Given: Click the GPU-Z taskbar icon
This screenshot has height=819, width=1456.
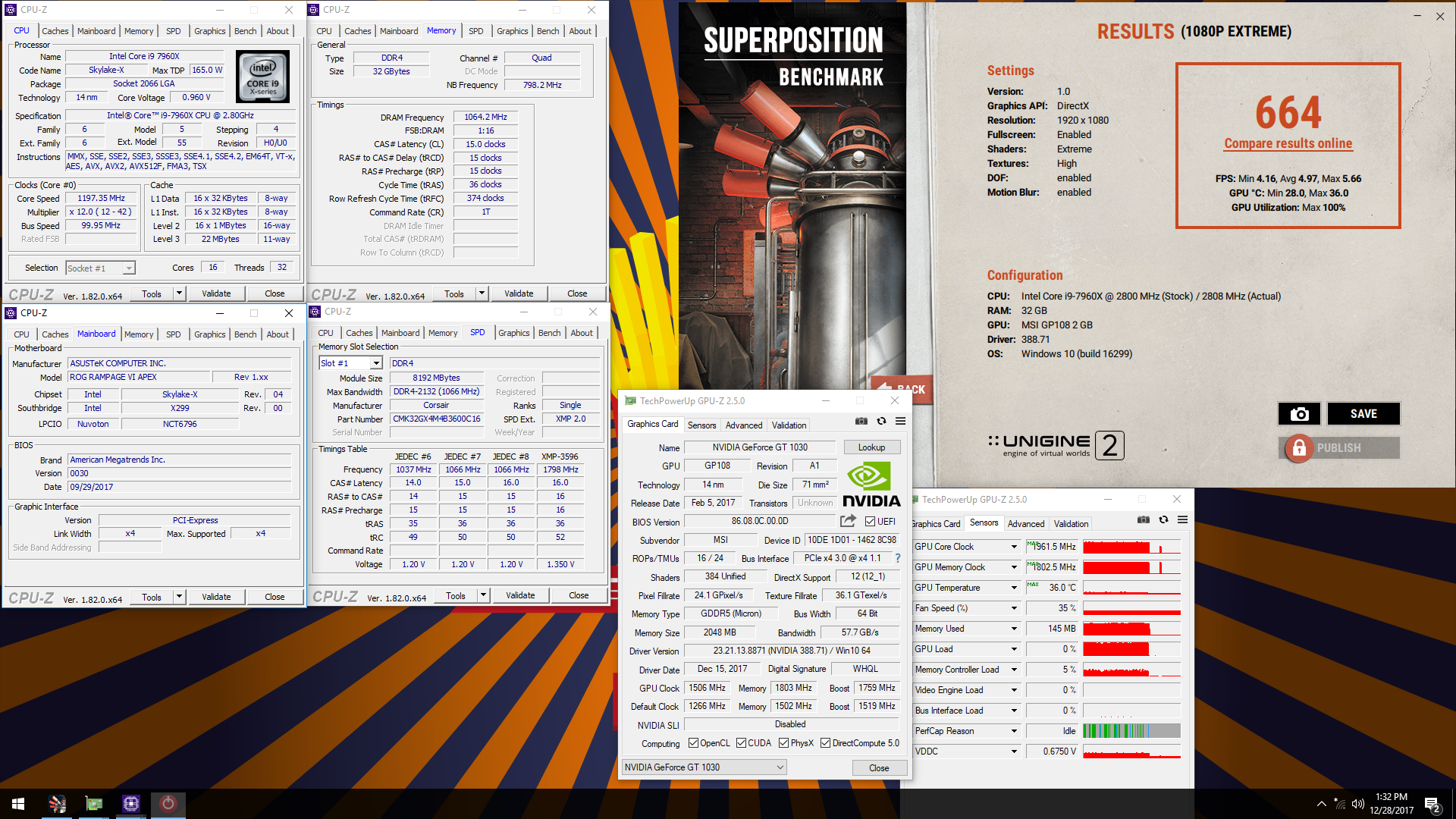Looking at the screenshot, I should [94, 804].
